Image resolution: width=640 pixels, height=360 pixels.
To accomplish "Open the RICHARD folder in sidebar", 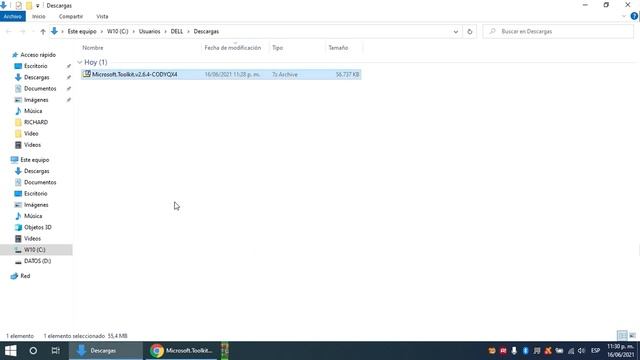I will (x=36, y=122).
